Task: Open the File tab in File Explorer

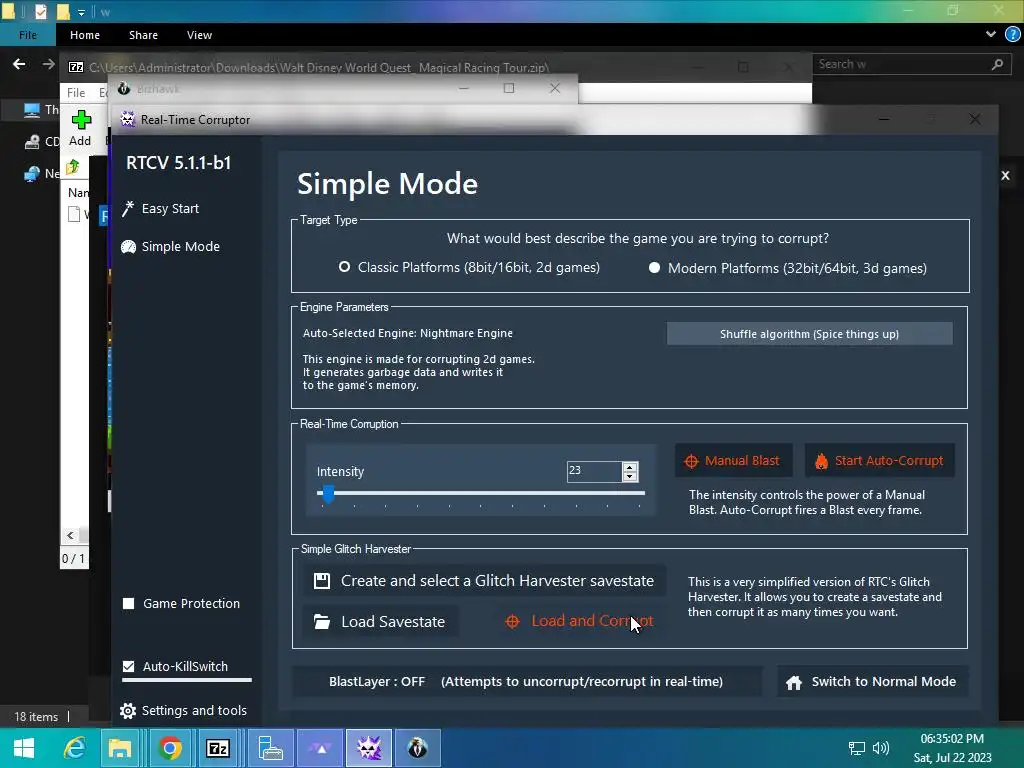Action: [27, 35]
